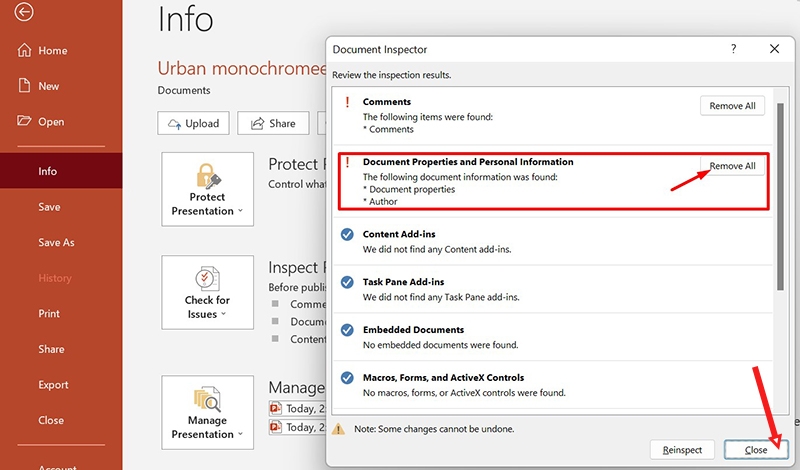Click 'We did not find any Content add-ins.'
The width and height of the screenshot is (800, 470).
point(437,250)
